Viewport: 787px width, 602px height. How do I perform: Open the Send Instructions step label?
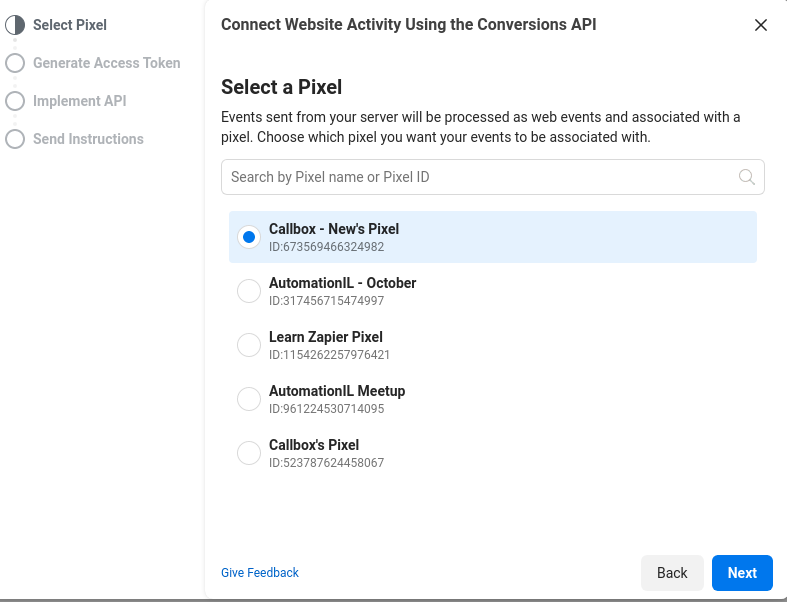click(x=88, y=139)
